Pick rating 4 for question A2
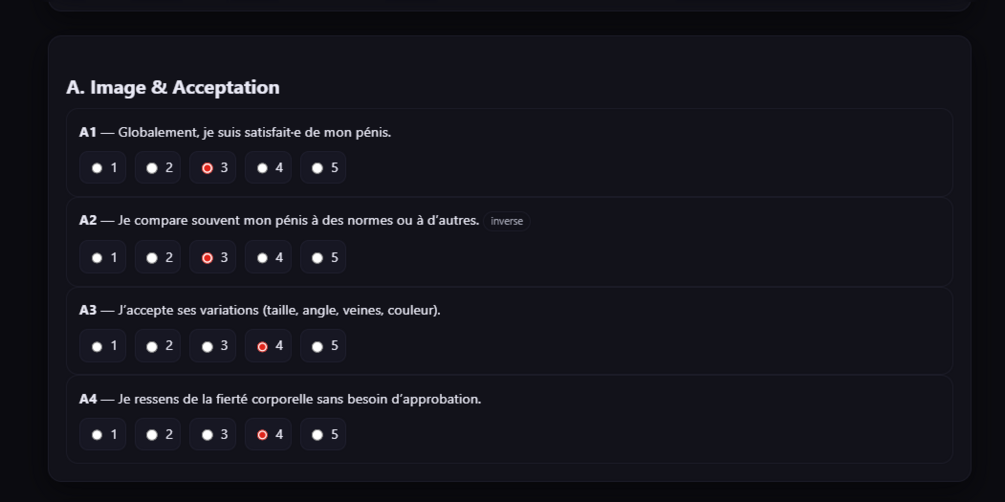Screen dimensions: 1005x502 (268, 257)
